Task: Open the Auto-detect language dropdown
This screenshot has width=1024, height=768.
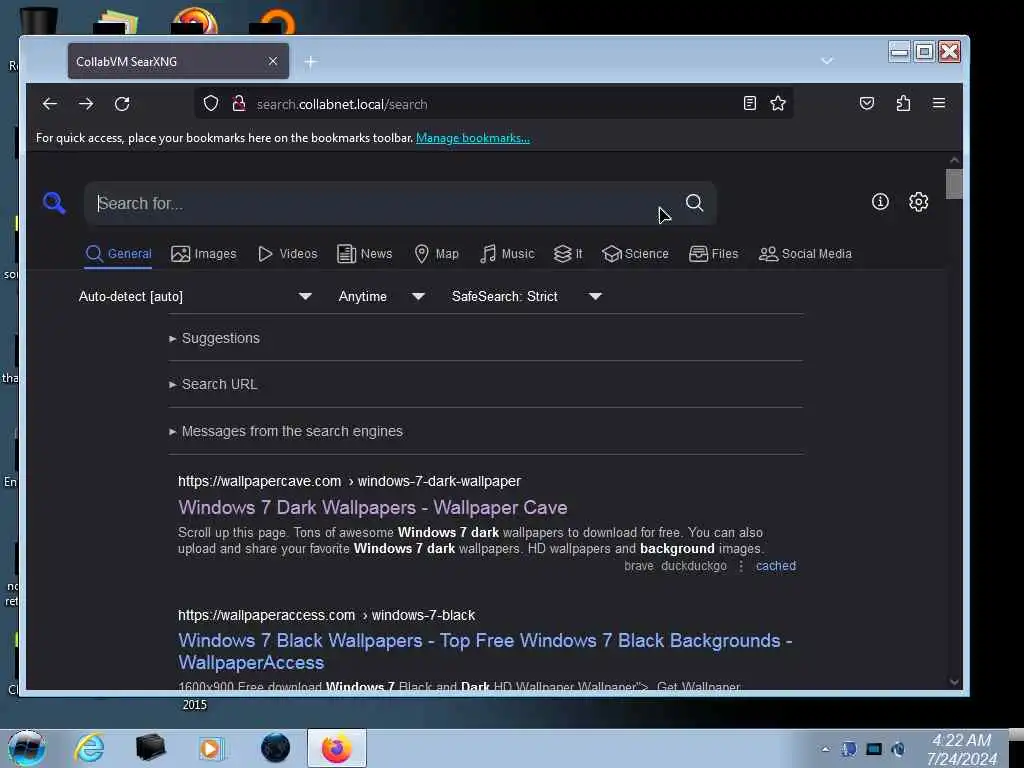Action: click(x=195, y=296)
